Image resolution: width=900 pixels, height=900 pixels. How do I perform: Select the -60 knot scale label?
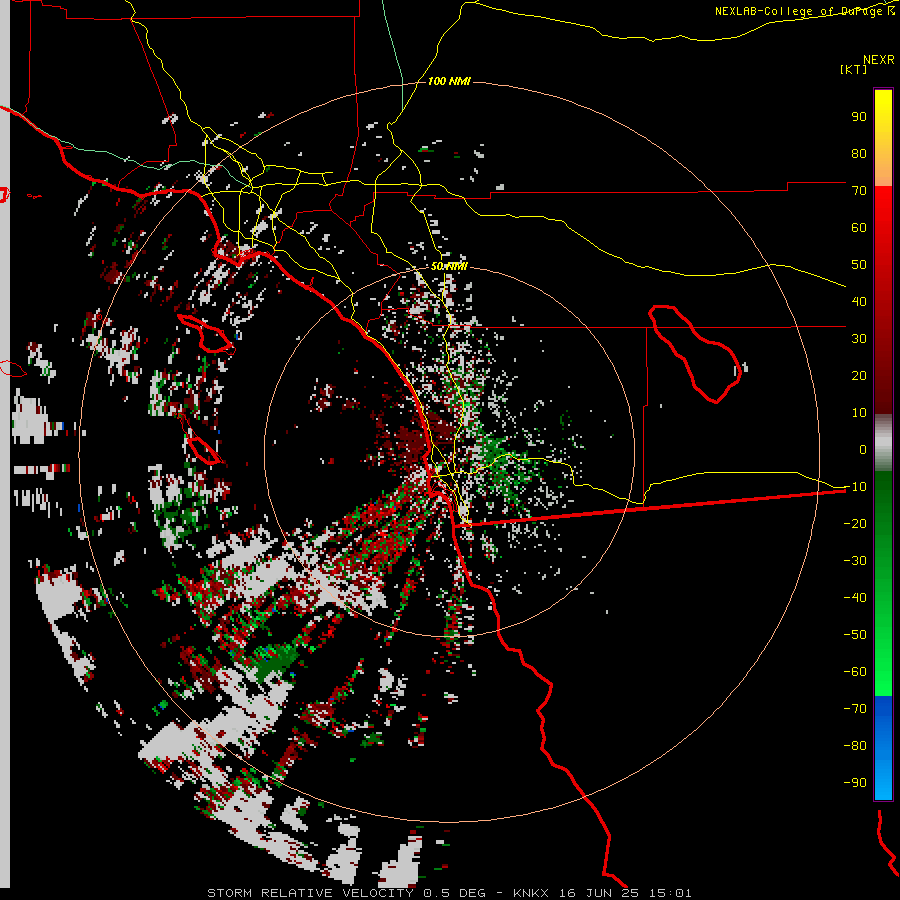855,672
